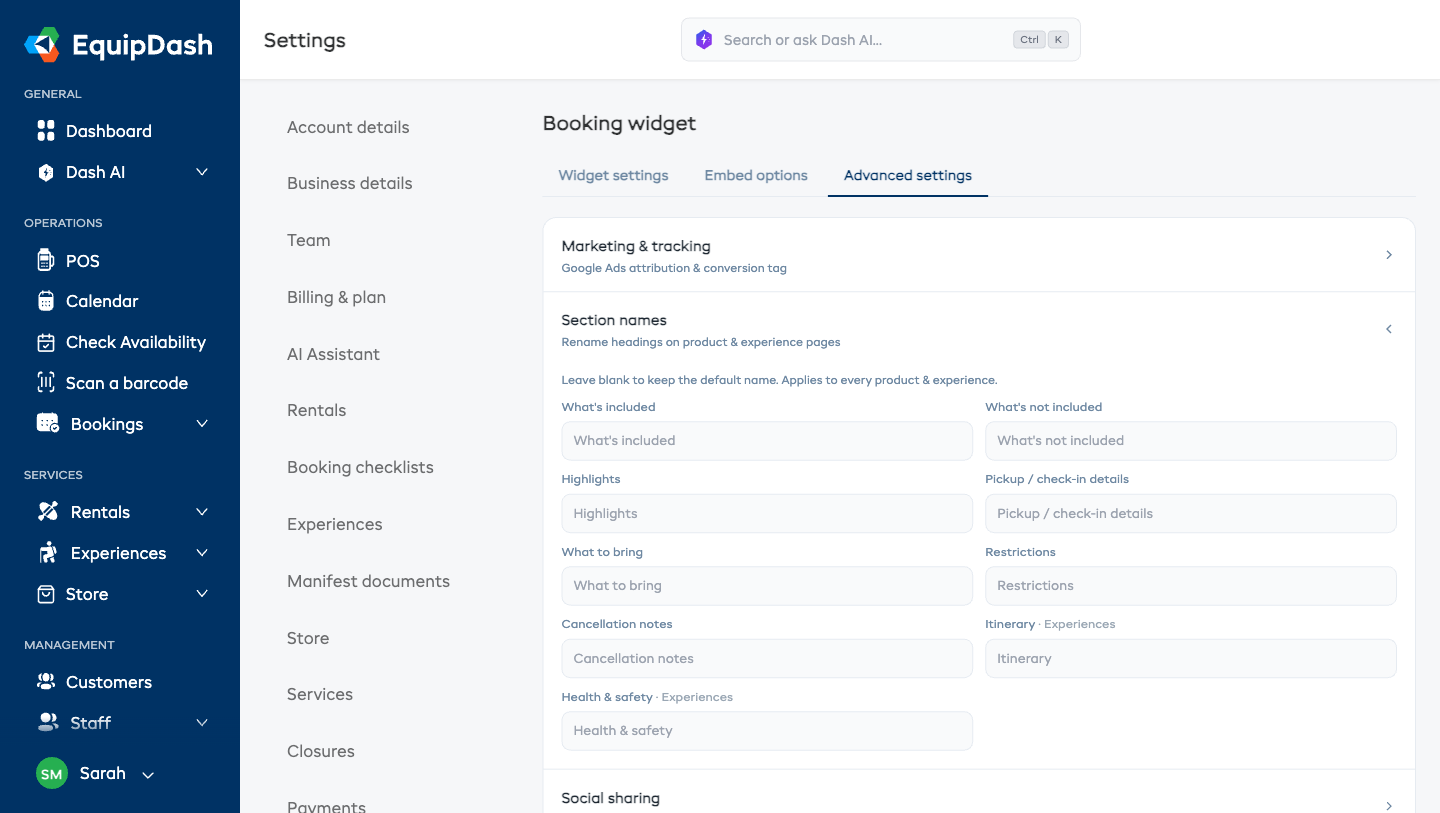Click the Check Availability calendar-check icon
This screenshot has height=813, width=1440.
point(45,342)
